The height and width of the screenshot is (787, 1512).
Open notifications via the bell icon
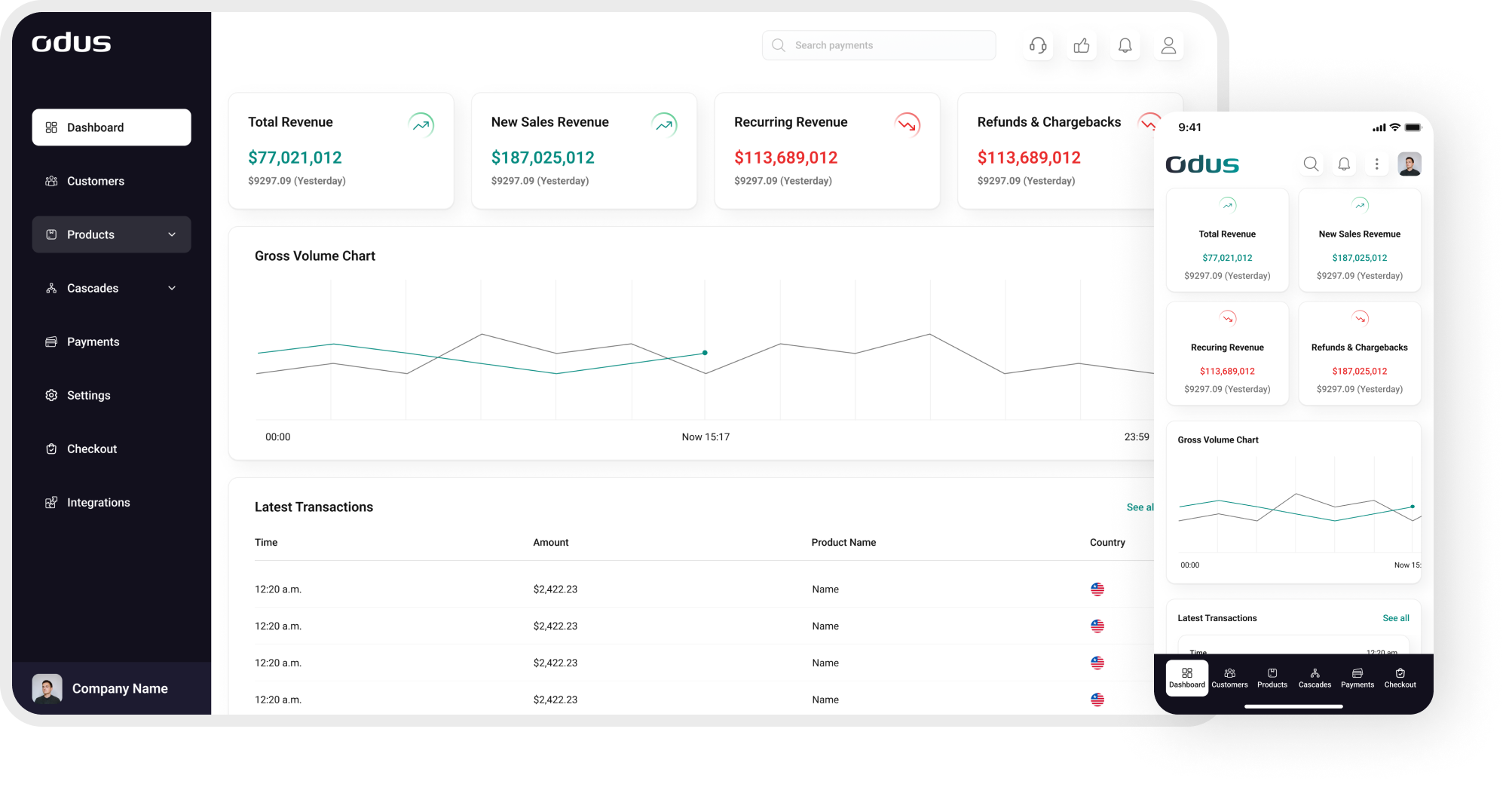tap(1125, 45)
